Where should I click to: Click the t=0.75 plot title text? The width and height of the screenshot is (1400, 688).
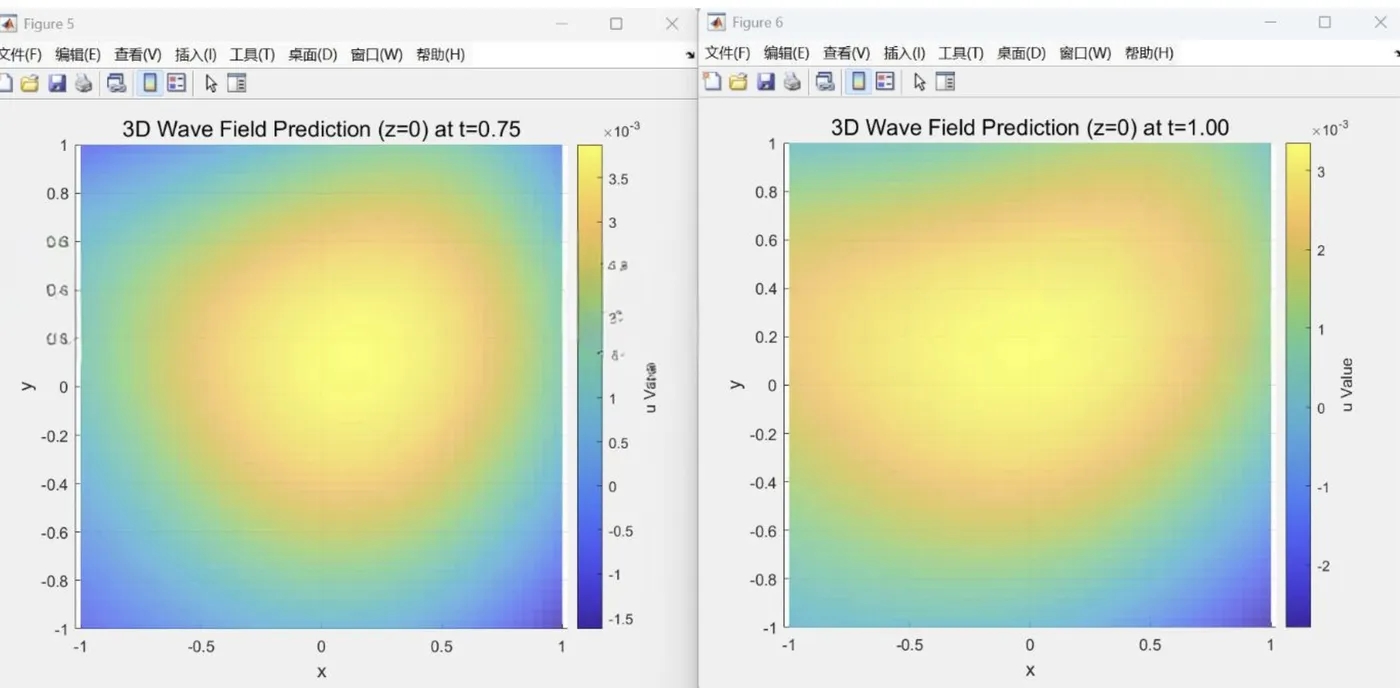pos(321,129)
